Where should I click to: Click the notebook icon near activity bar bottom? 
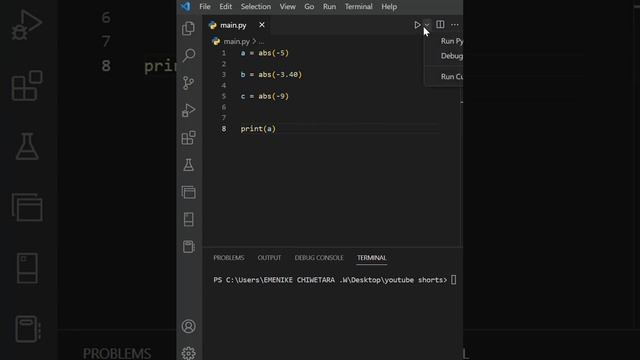[x=189, y=247]
